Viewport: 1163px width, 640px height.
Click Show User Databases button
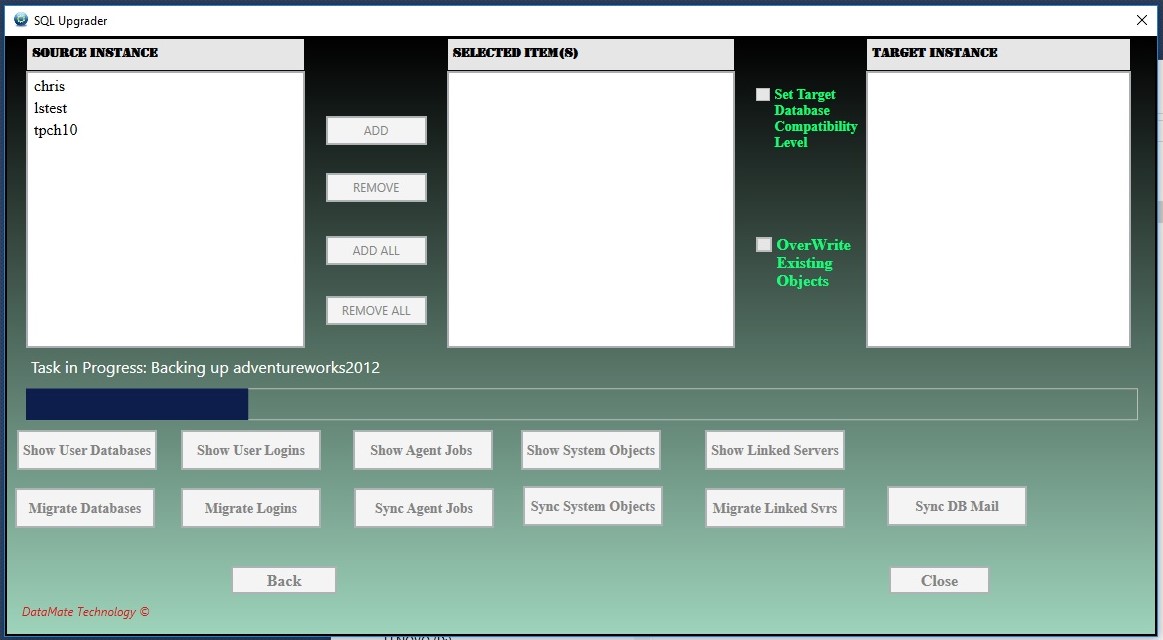tap(87, 450)
